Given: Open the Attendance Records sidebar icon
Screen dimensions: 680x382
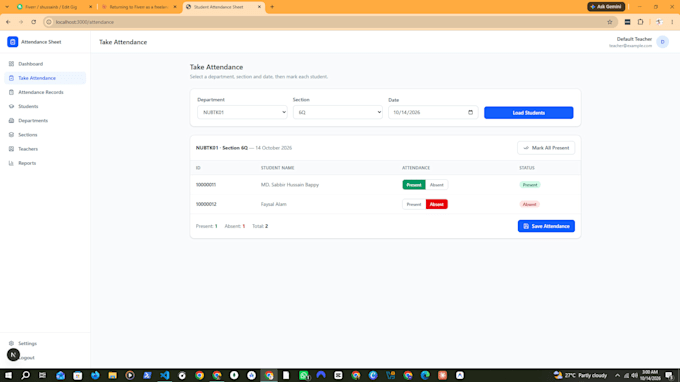Looking at the screenshot, I should point(11,92).
